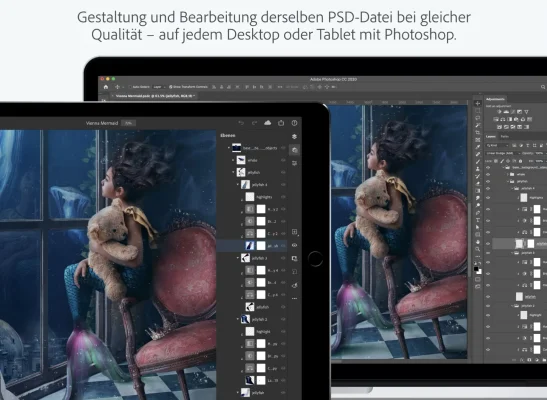Collapse the top base objects group on iPad
Screen dimensions: 547x400
(229, 148)
